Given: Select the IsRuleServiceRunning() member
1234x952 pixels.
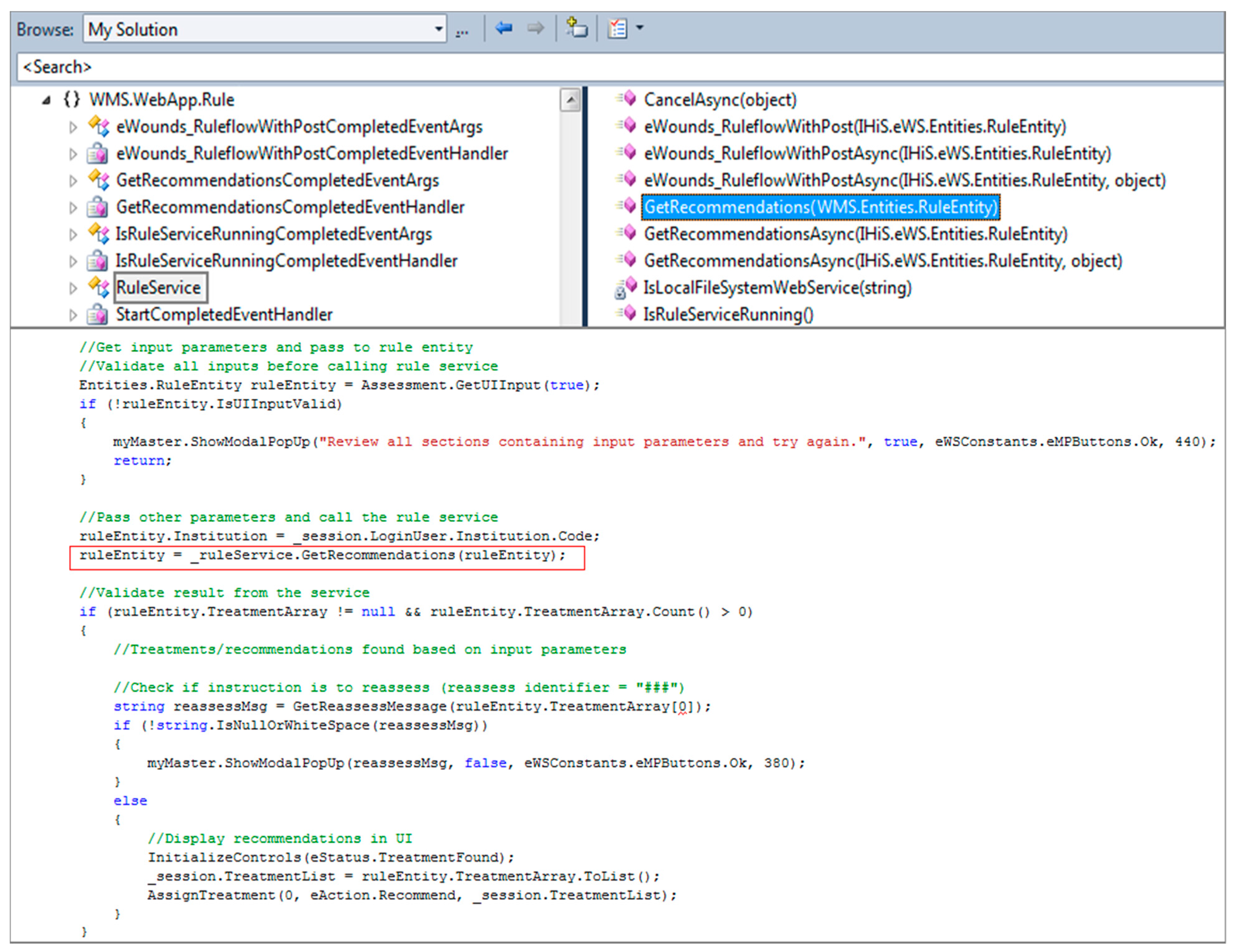Looking at the screenshot, I should click(728, 314).
